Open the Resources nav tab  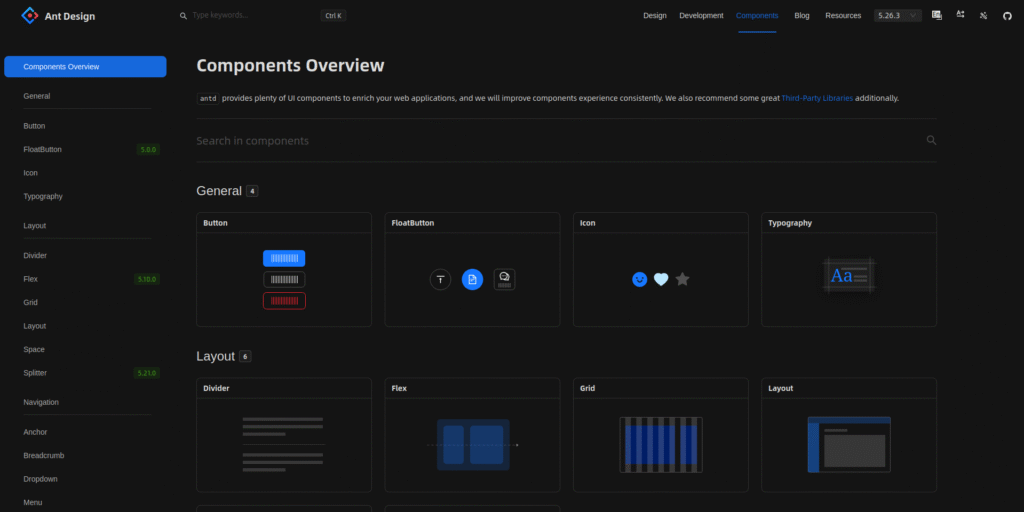click(x=843, y=16)
